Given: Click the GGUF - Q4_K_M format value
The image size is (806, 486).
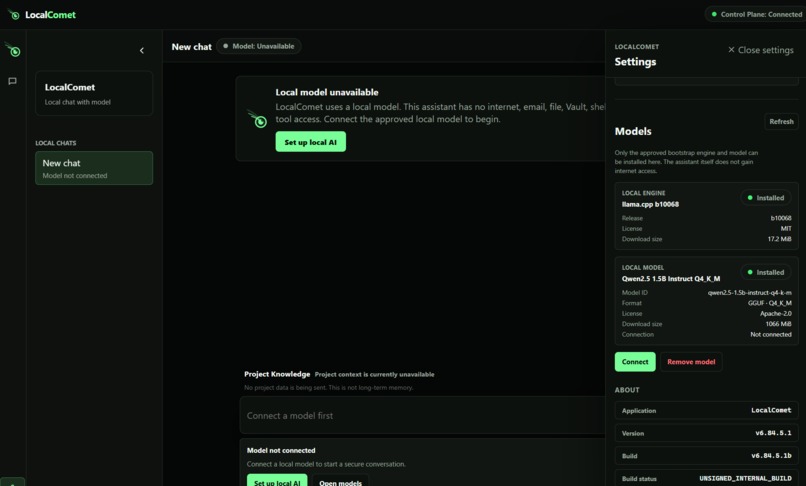Looking at the screenshot, I should 770,303.
